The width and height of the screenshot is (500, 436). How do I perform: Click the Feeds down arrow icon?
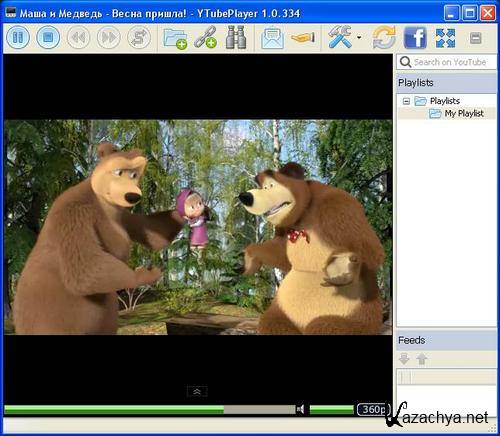(404, 359)
